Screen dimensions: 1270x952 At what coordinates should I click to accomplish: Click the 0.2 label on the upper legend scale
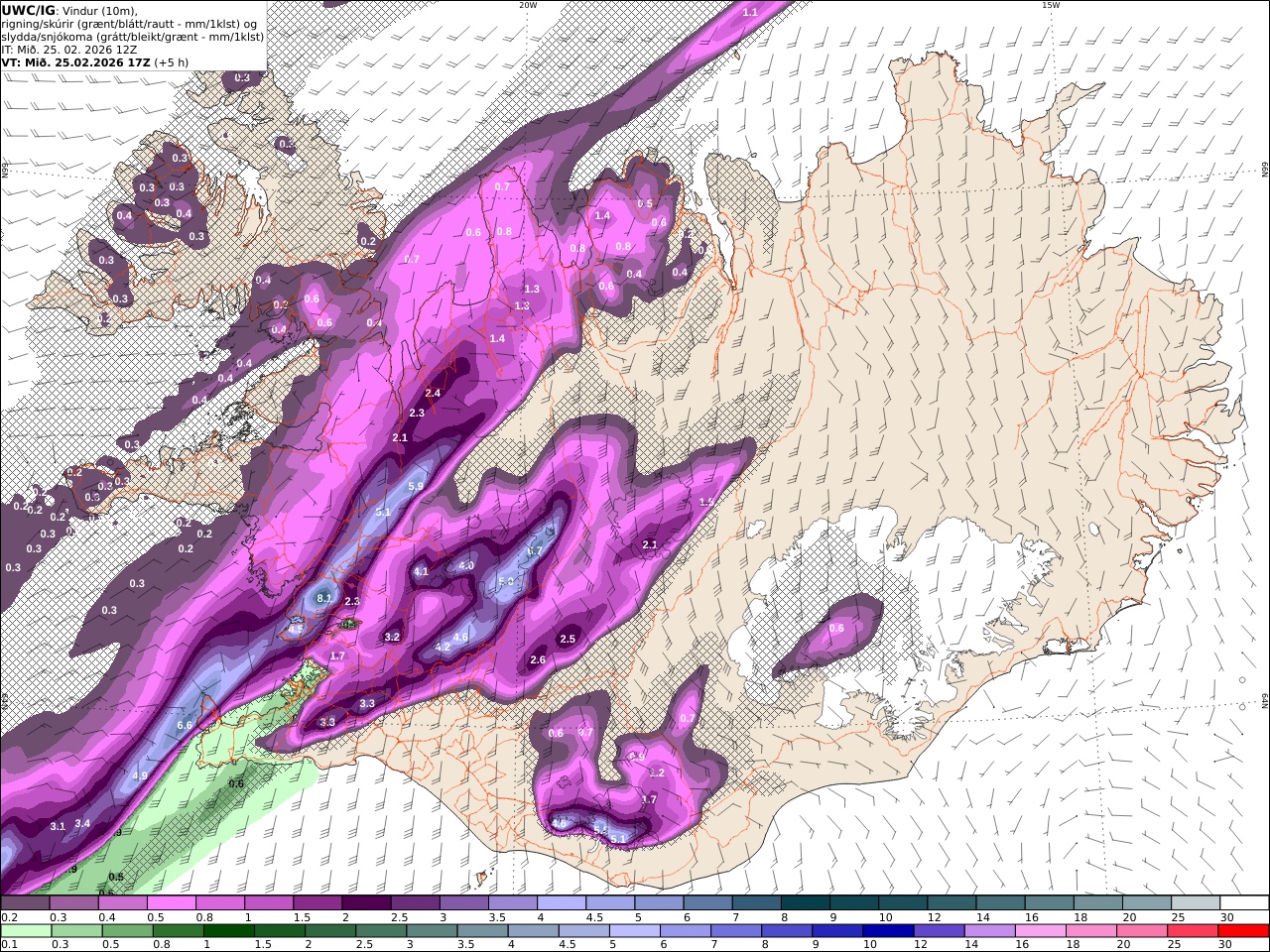[x=8, y=917]
